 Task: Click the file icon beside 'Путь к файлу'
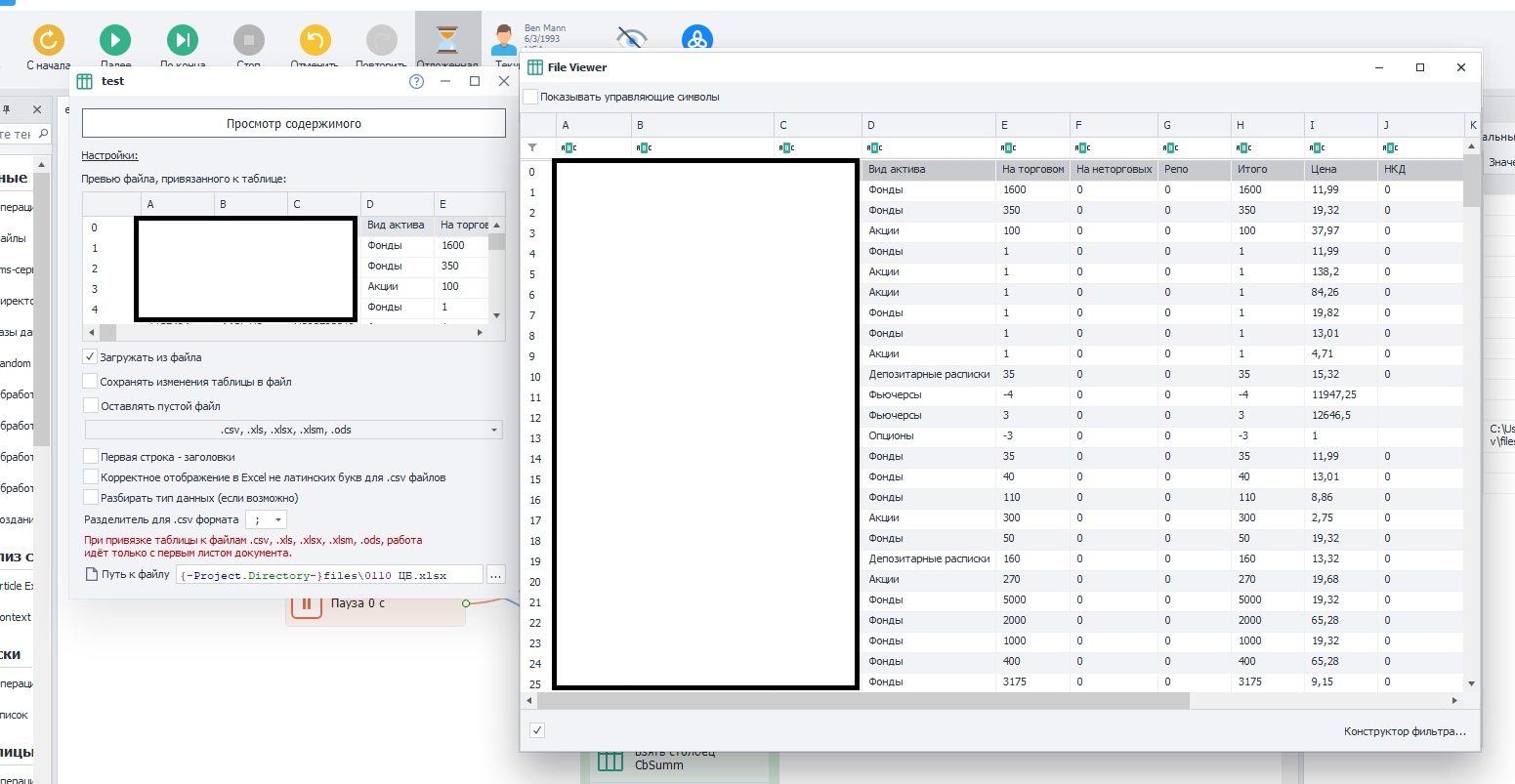pos(91,574)
